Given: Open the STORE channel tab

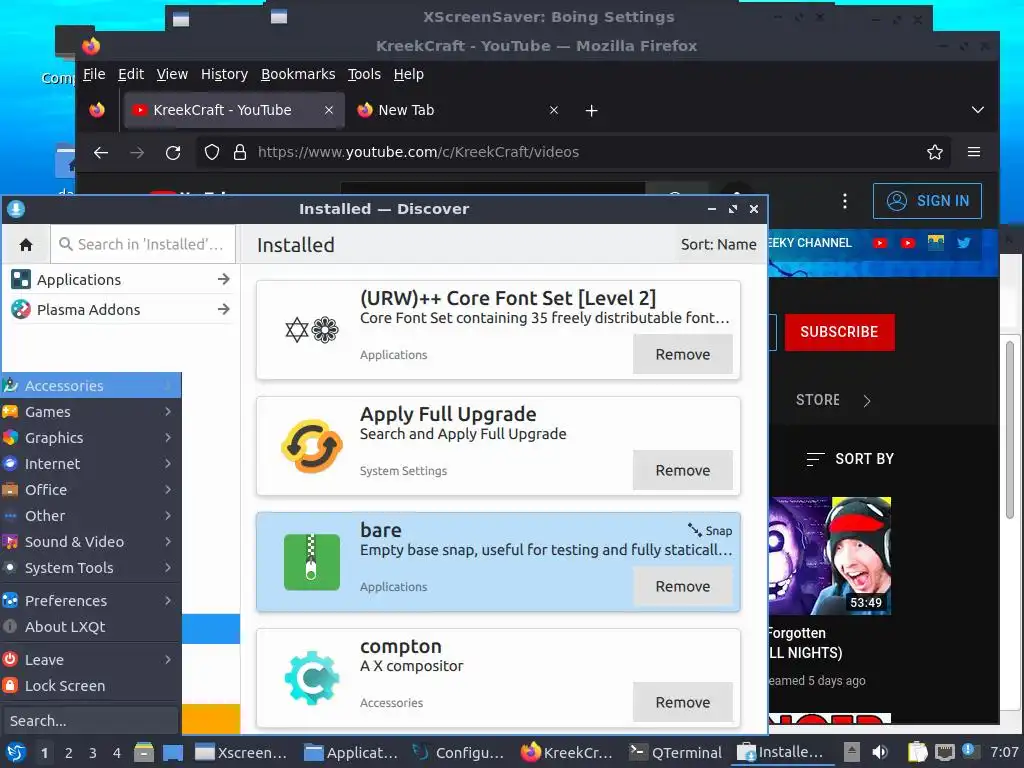Looking at the screenshot, I should [x=818, y=400].
